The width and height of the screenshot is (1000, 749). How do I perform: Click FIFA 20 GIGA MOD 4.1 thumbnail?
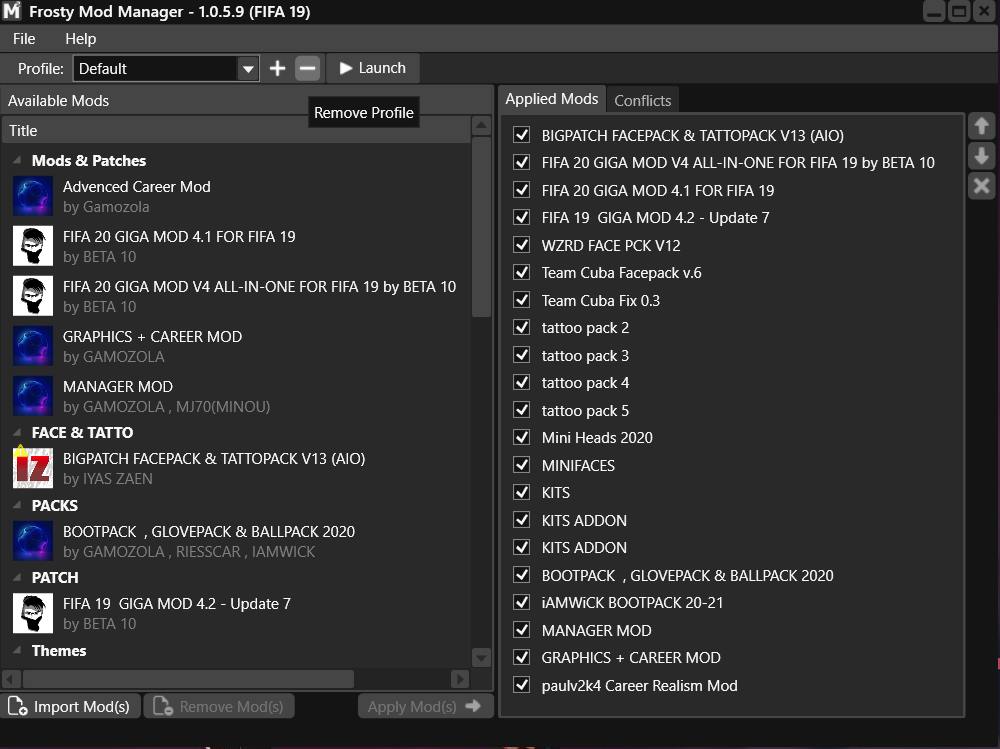click(x=33, y=246)
